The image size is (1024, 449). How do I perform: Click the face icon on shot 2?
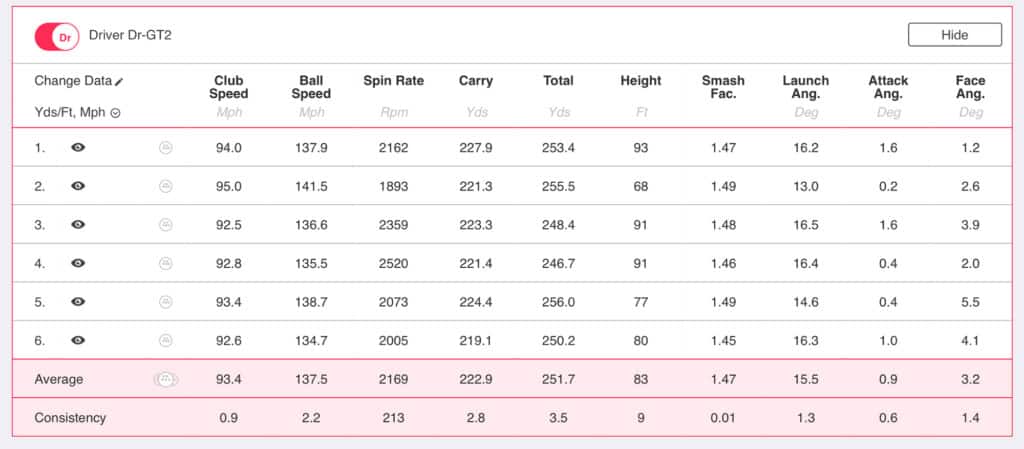point(166,186)
